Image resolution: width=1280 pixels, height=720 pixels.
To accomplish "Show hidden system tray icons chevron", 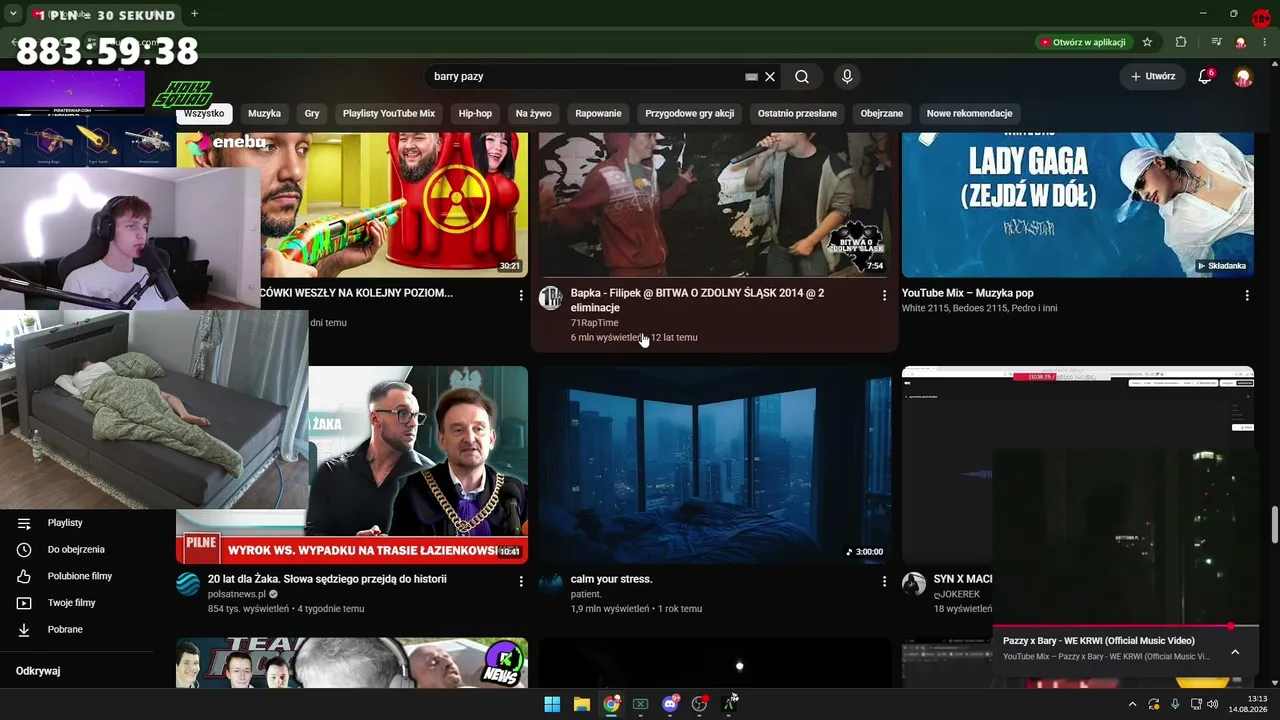I will [x=1132, y=704].
